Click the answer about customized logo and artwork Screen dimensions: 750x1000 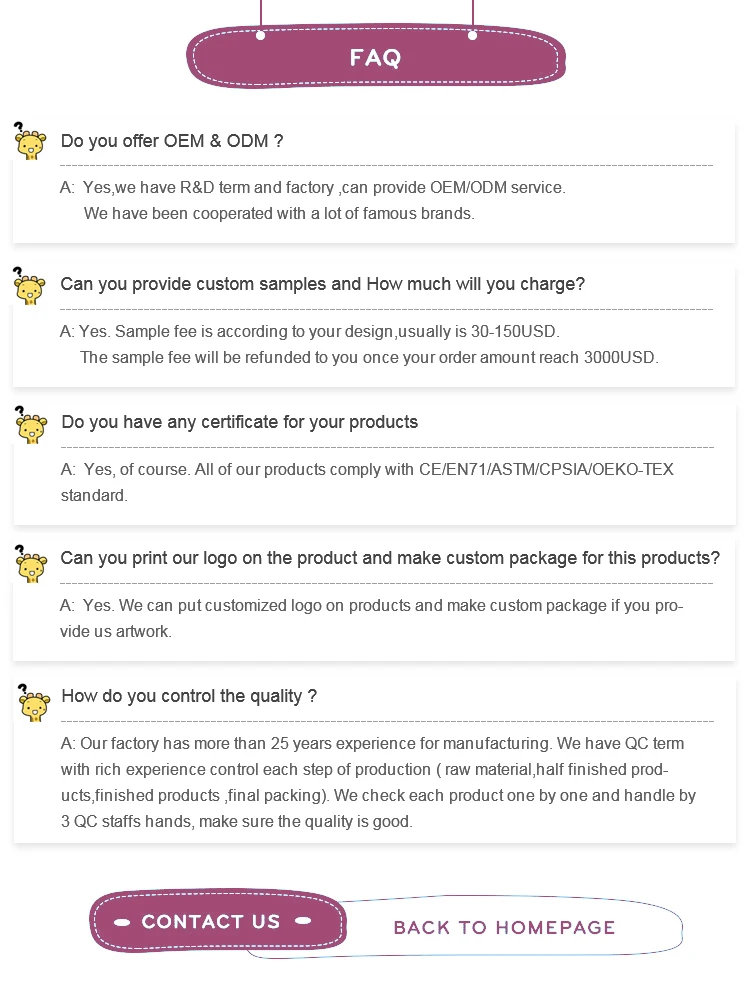point(372,618)
